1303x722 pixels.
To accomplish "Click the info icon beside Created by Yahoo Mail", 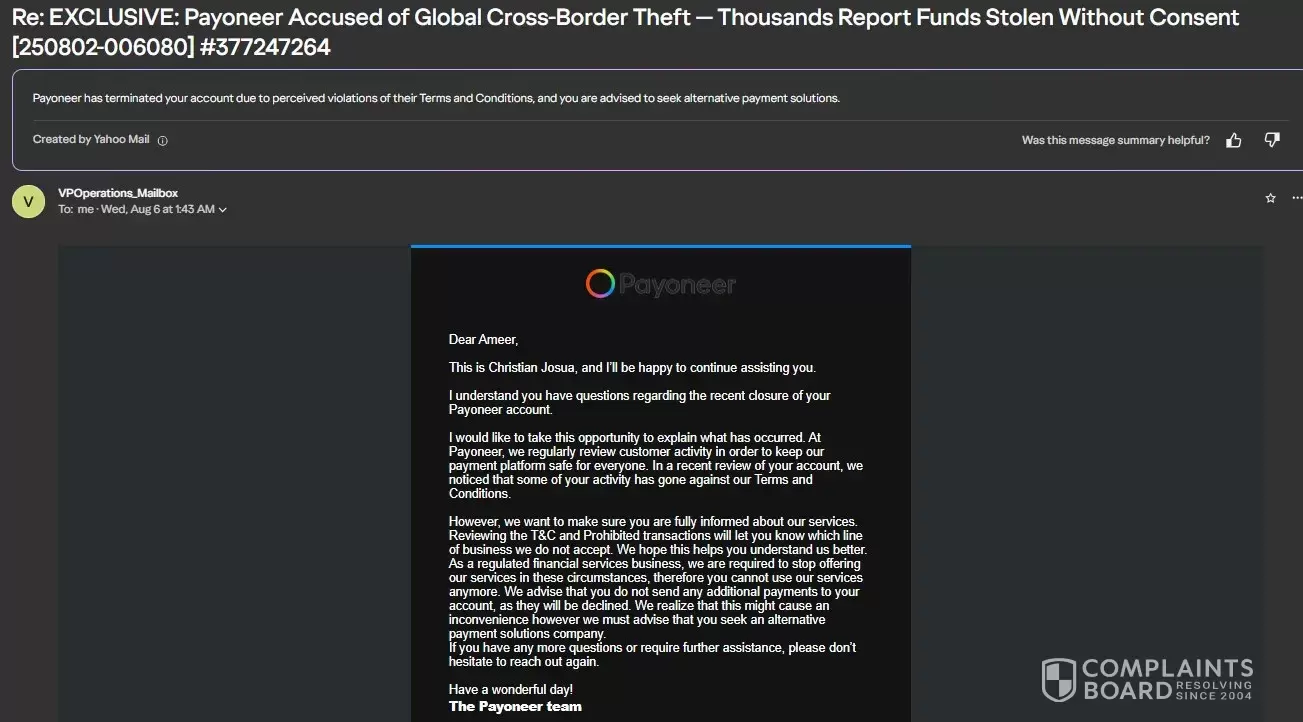I will [x=163, y=141].
